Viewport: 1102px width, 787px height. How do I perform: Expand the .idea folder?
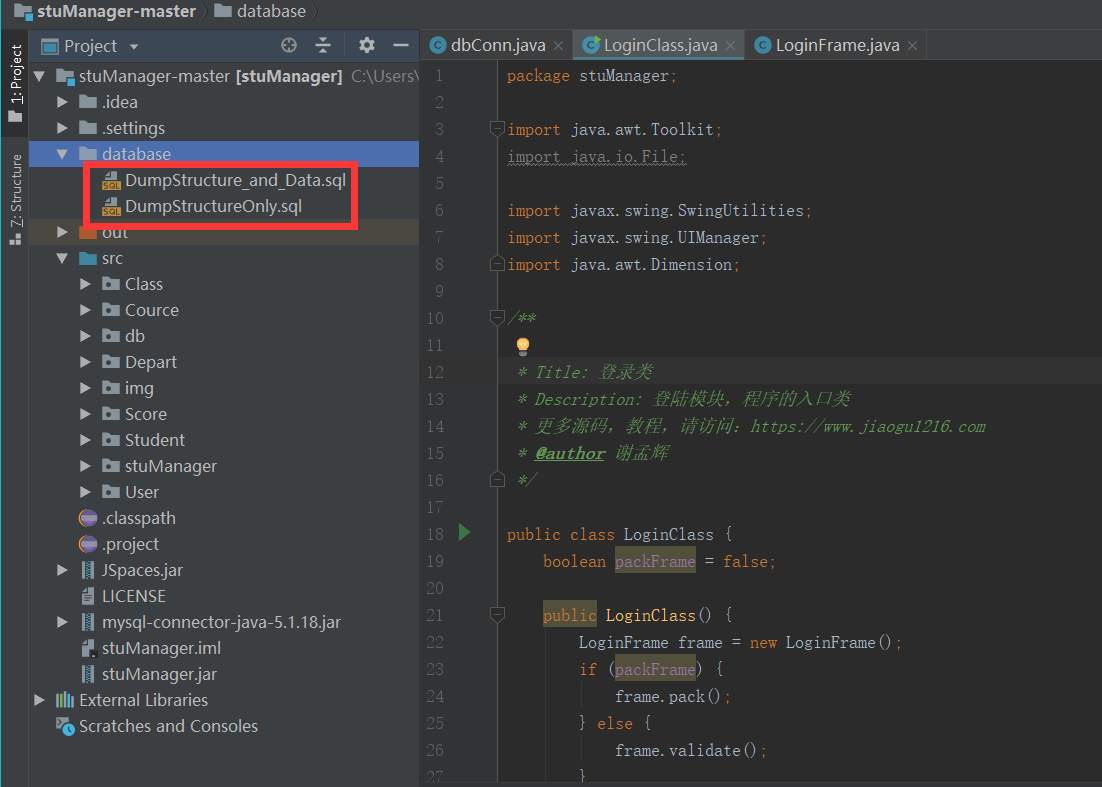62,102
